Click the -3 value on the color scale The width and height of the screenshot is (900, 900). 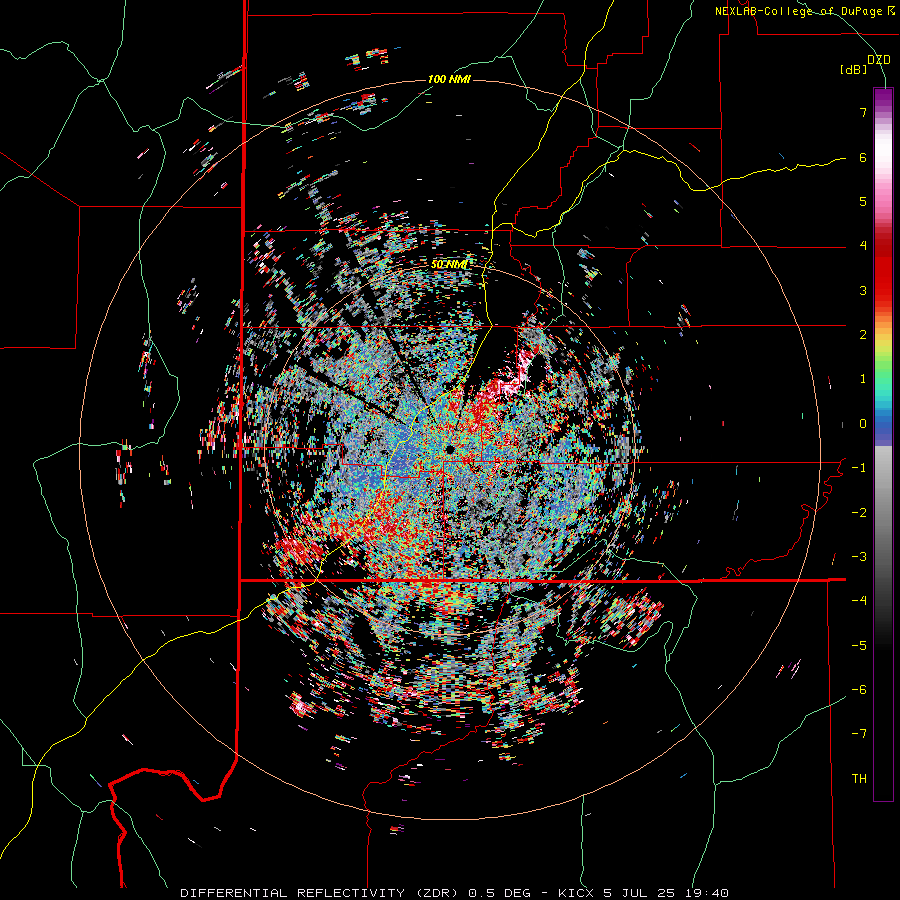[859, 557]
